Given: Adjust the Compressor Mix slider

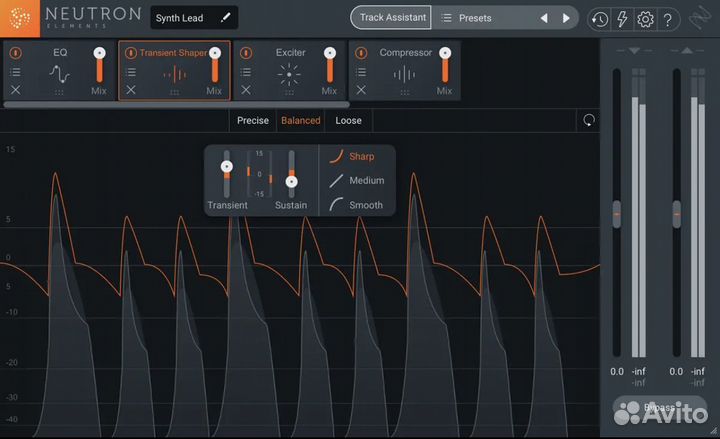Looking at the screenshot, I should tap(445, 65).
